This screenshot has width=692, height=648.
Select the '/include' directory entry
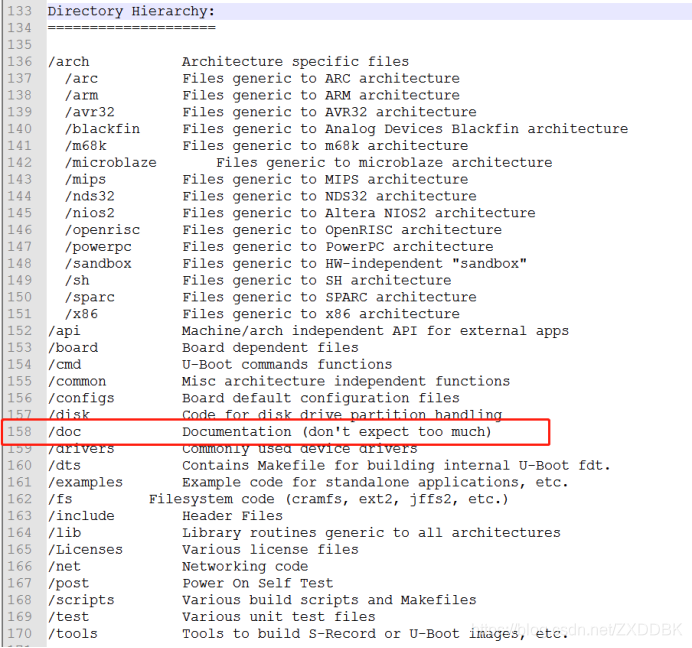point(81,516)
